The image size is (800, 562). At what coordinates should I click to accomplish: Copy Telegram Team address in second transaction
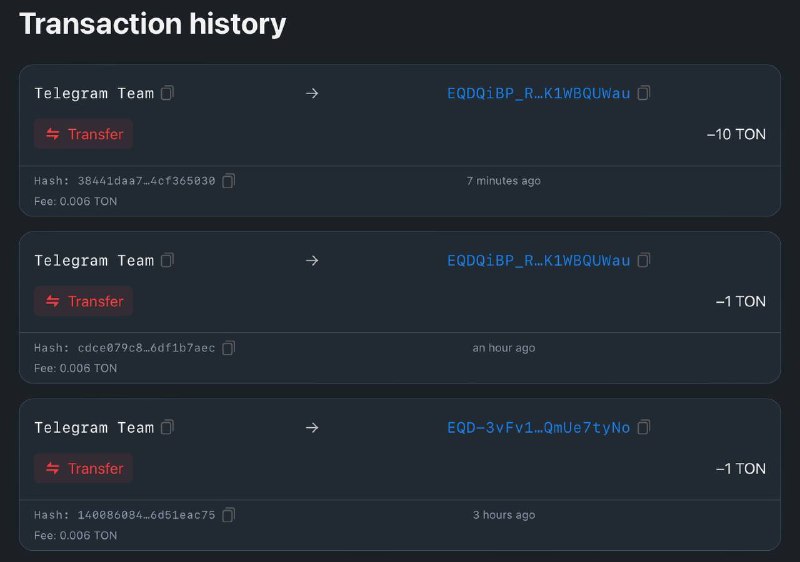[167, 260]
